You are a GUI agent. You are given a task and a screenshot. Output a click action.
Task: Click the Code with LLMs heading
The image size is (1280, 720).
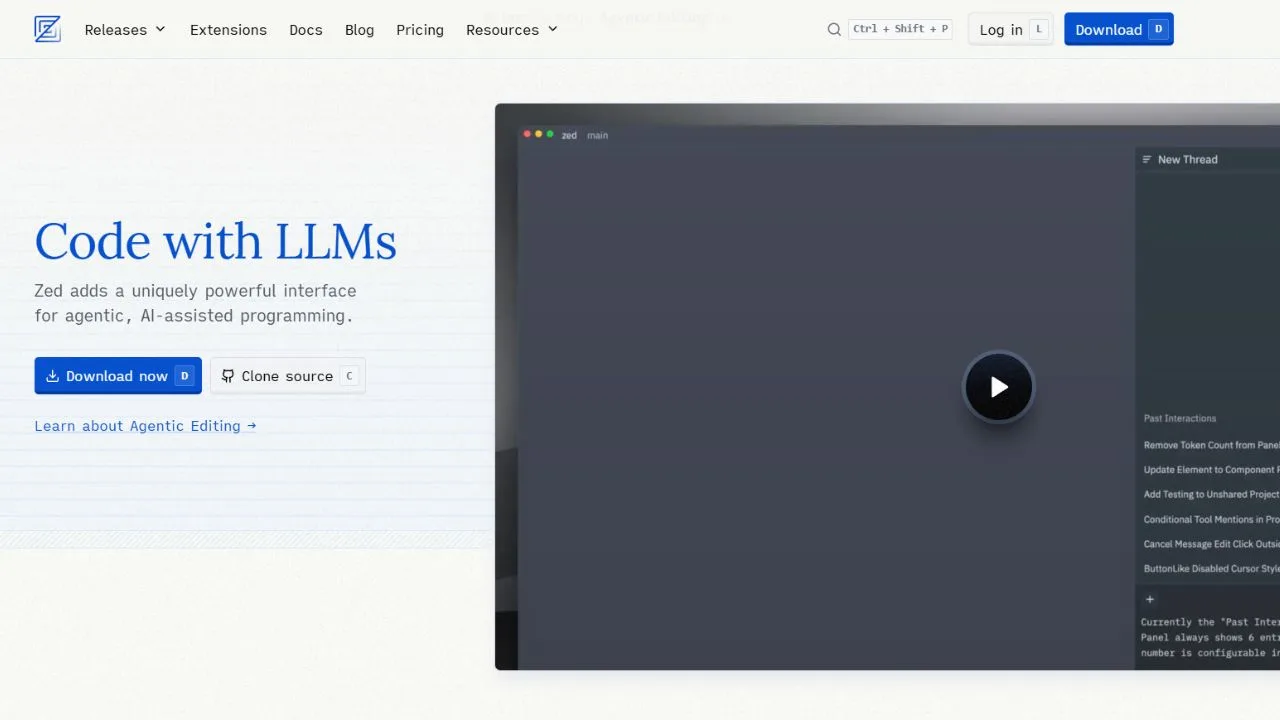click(216, 241)
